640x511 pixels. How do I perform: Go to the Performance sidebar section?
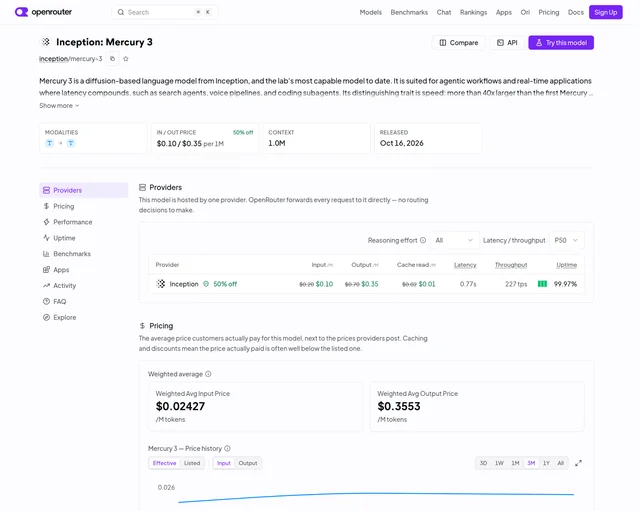click(84, 222)
